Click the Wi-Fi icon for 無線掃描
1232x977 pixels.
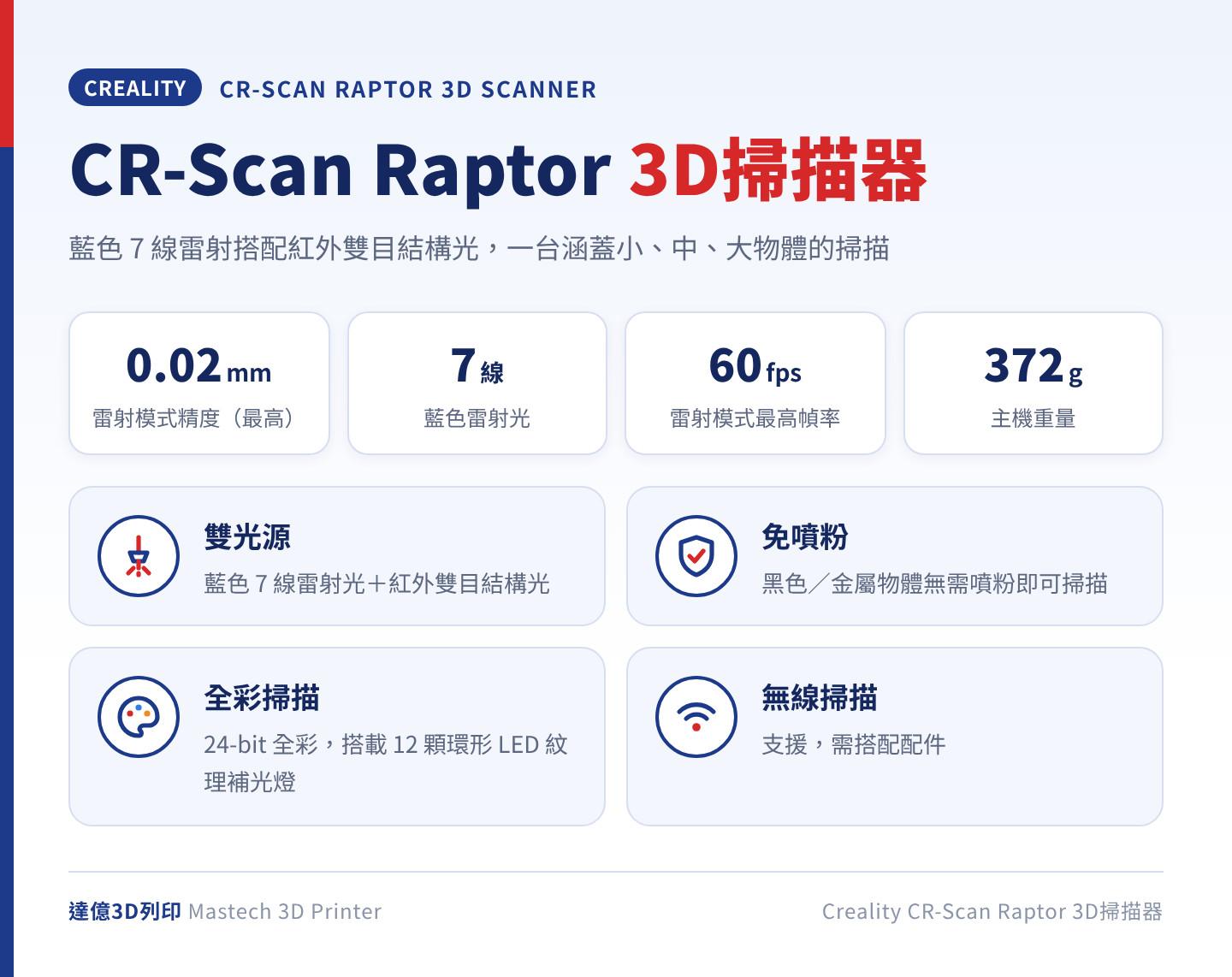pyautogui.click(x=696, y=717)
